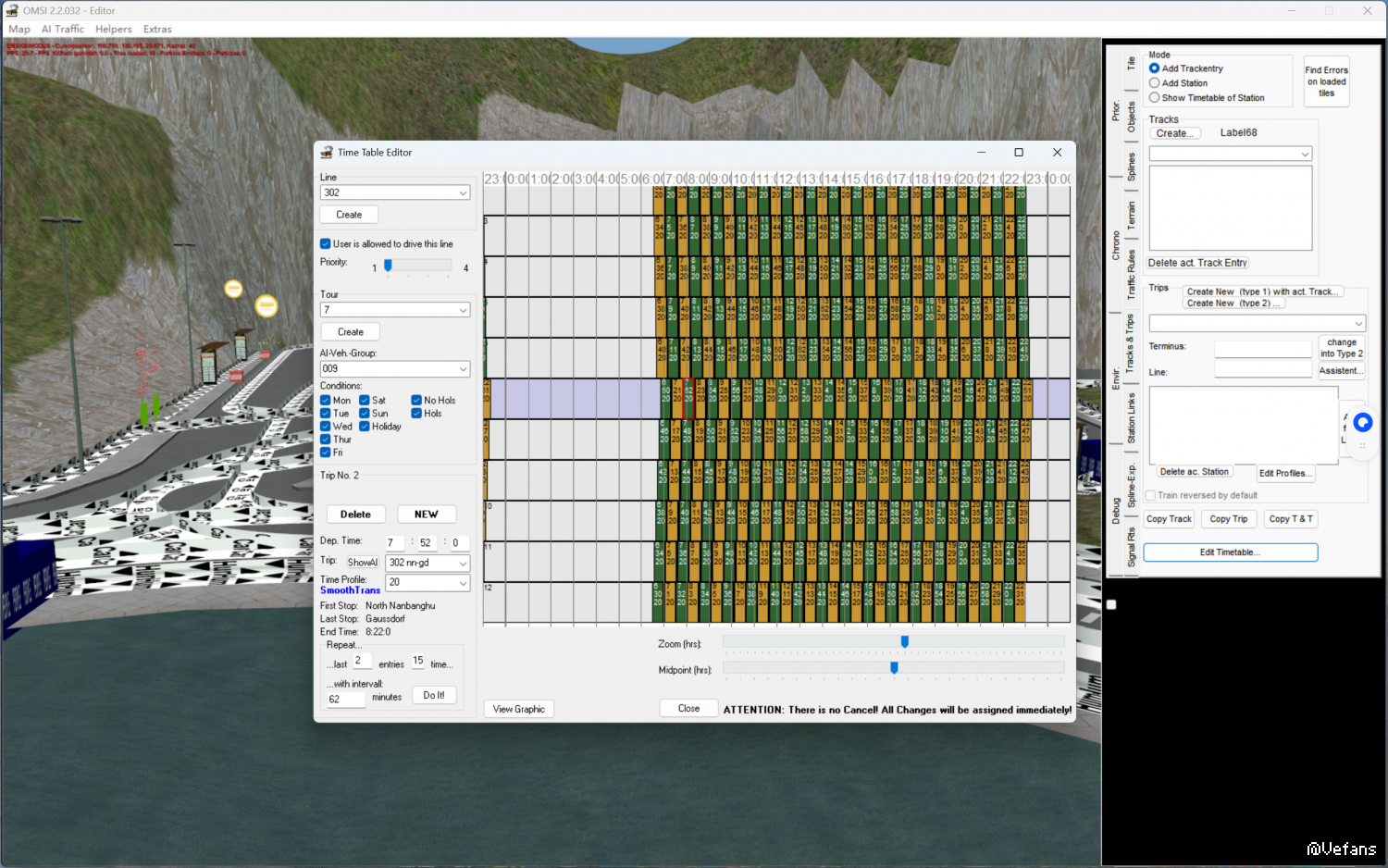Open the Time Profile dropdown

coord(463,583)
